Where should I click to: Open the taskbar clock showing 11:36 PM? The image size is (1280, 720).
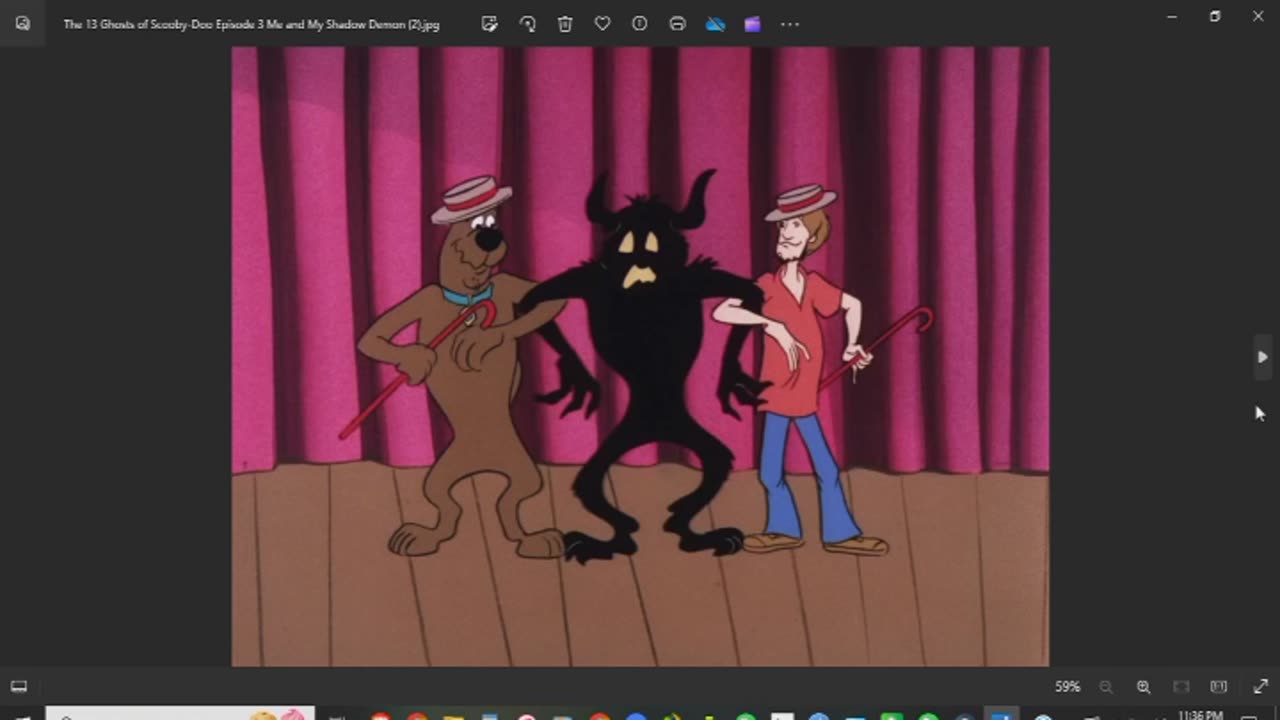[x=1200, y=715]
